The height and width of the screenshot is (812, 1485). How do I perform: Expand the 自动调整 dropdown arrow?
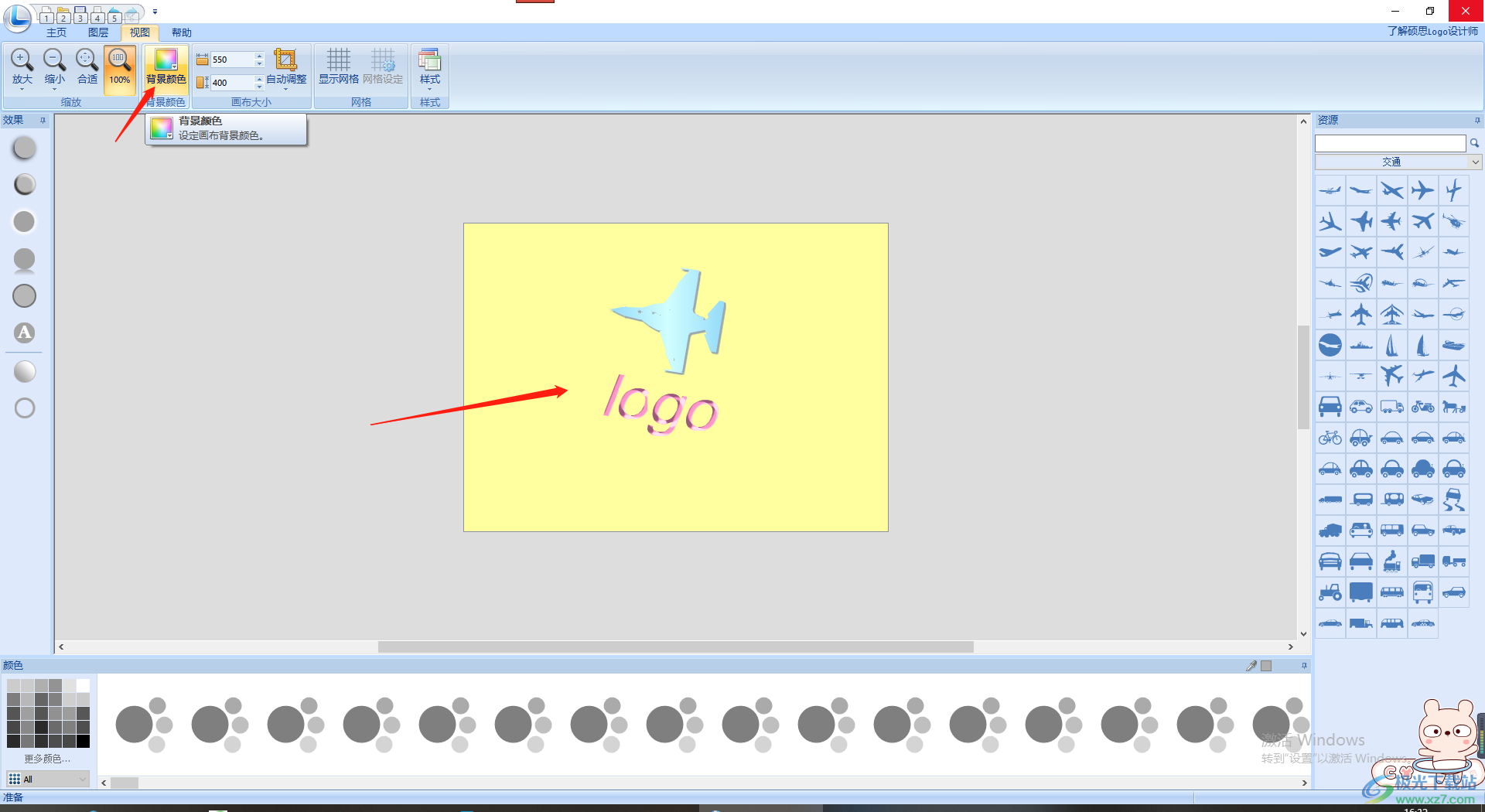click(285, 90)
